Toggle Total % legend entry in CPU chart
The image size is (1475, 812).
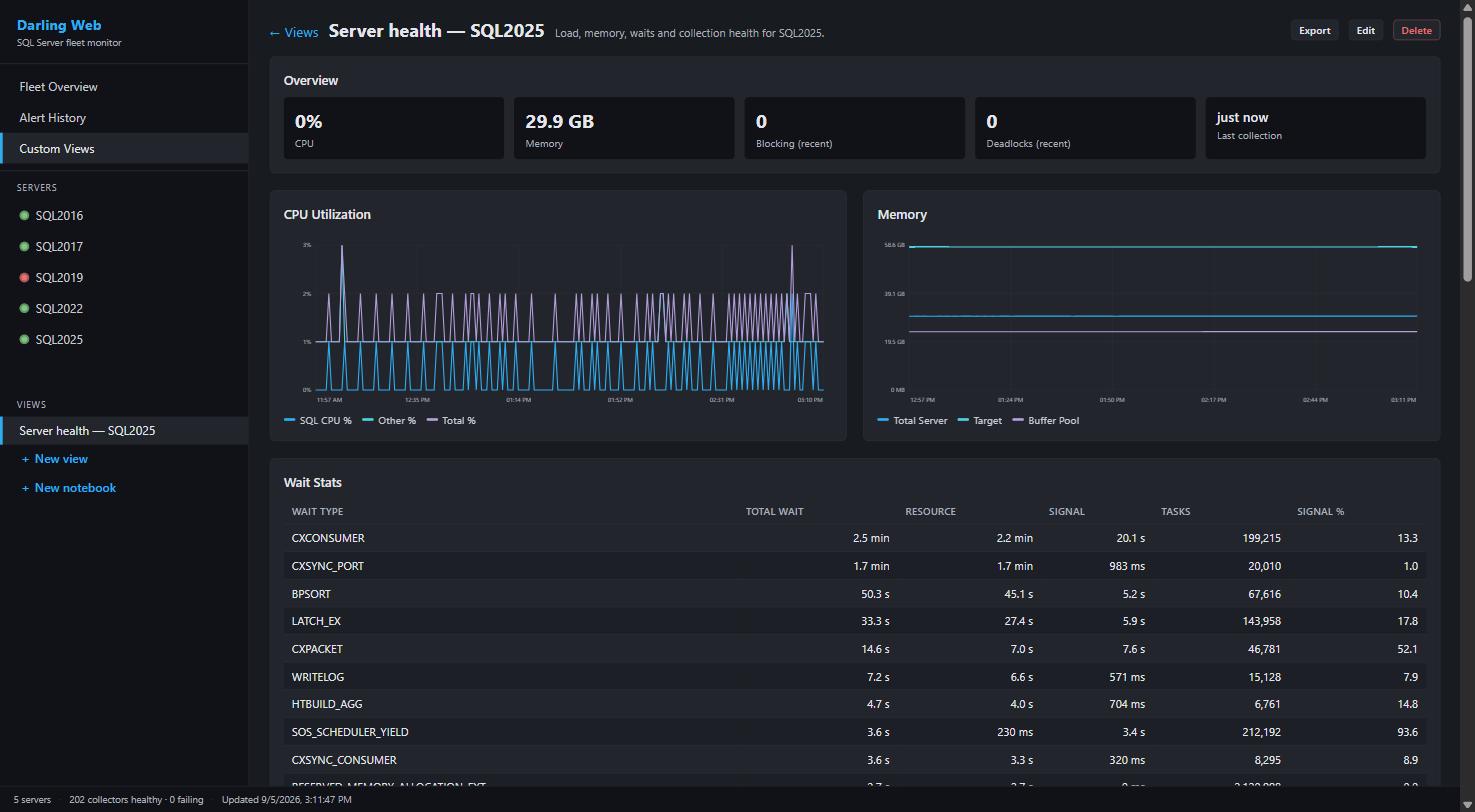coord(451,421)
